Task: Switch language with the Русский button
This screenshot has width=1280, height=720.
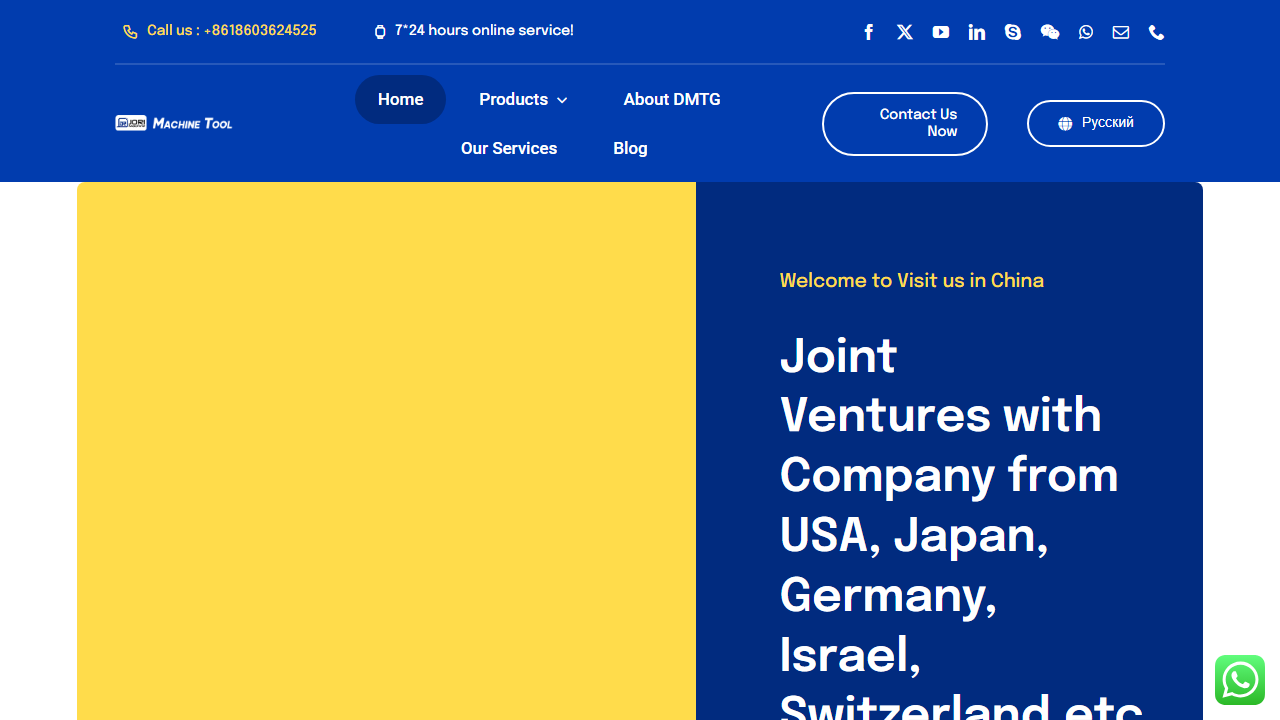Action: click(x=1096, y=123)
